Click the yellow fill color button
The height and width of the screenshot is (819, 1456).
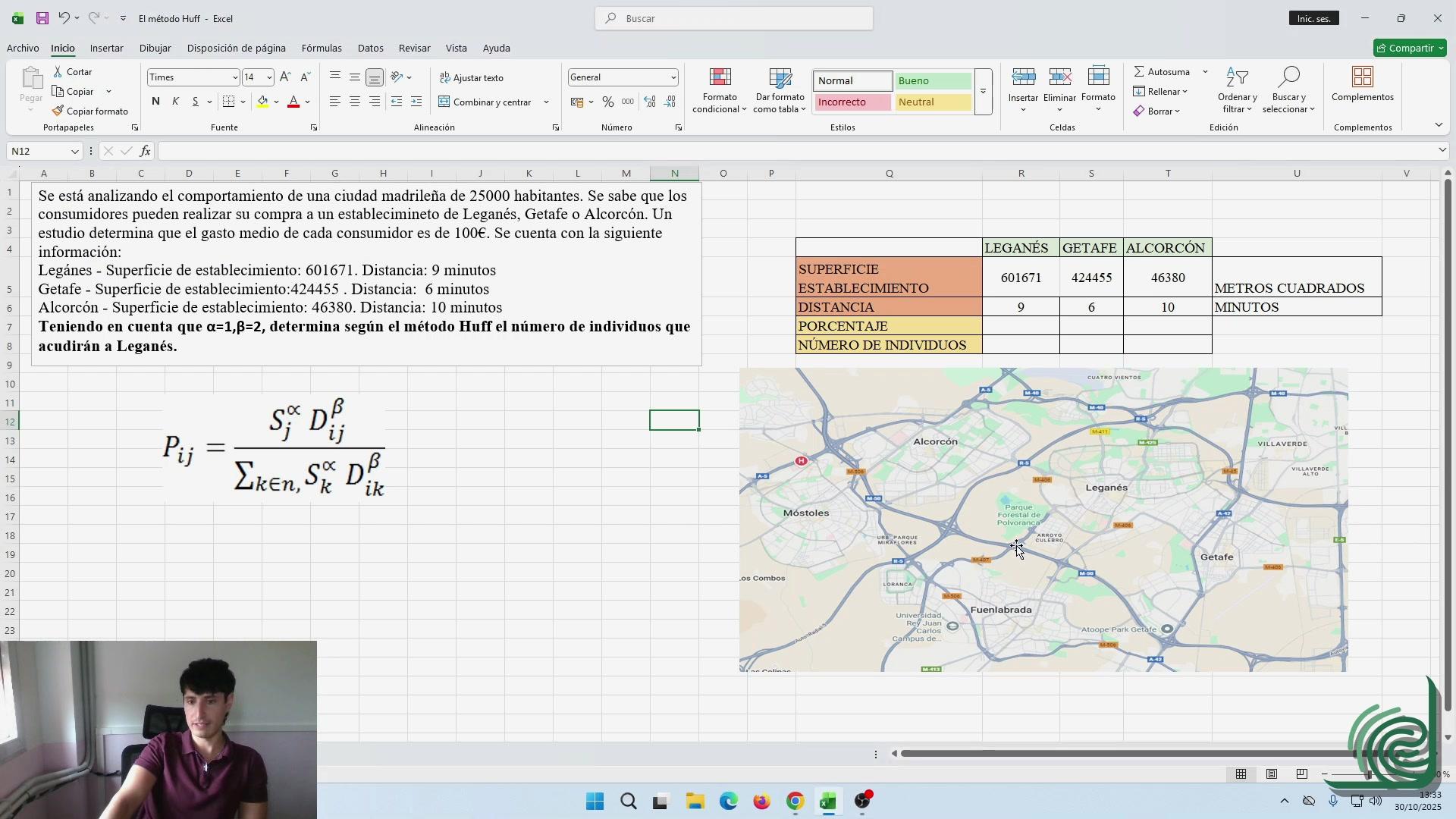[x=262, y=102]
